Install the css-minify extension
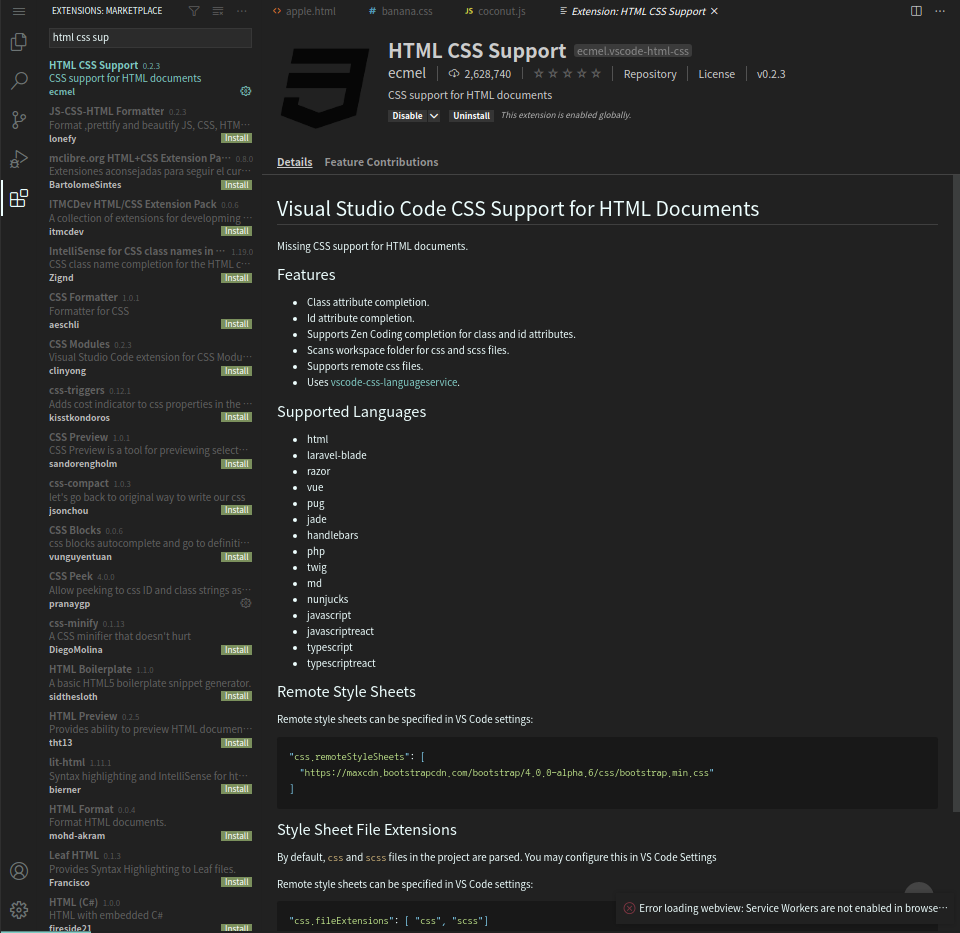This screenshot has width=960, height=933. [236, 650]
